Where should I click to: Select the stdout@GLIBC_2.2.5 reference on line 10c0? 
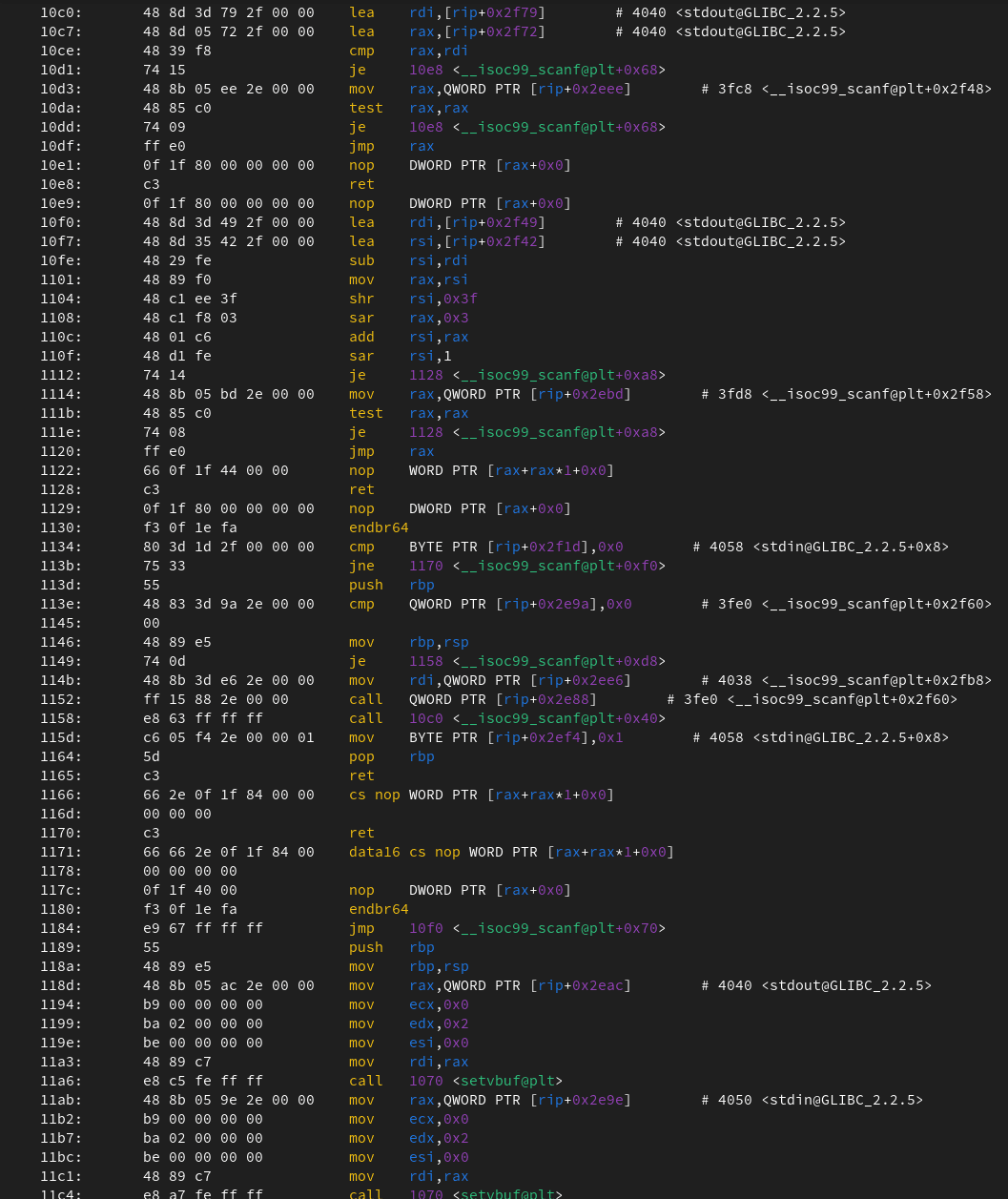coord(760,12)
